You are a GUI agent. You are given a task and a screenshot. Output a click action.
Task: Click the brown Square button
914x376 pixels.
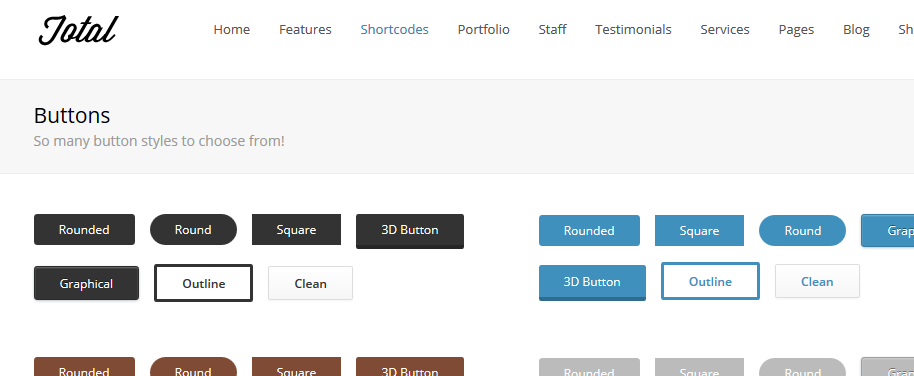[x=296, y=367]
